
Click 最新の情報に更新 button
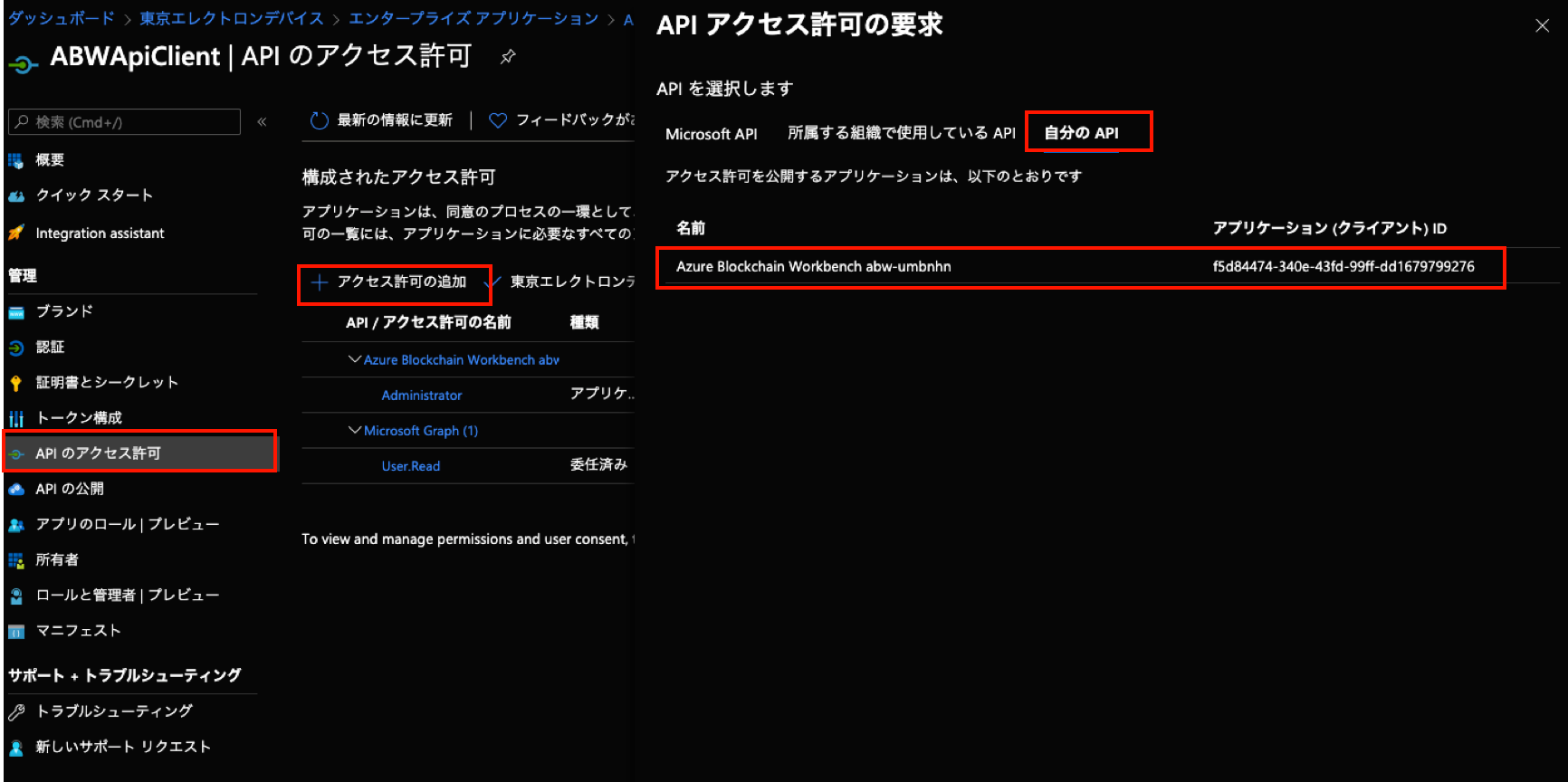click(x=382, y=120)
